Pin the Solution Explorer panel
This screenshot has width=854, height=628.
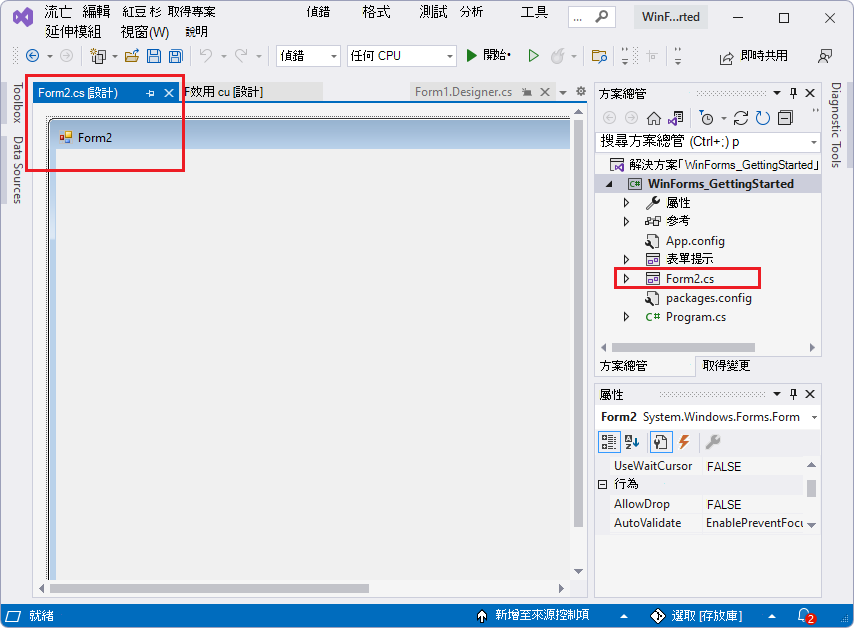(795, 94)
